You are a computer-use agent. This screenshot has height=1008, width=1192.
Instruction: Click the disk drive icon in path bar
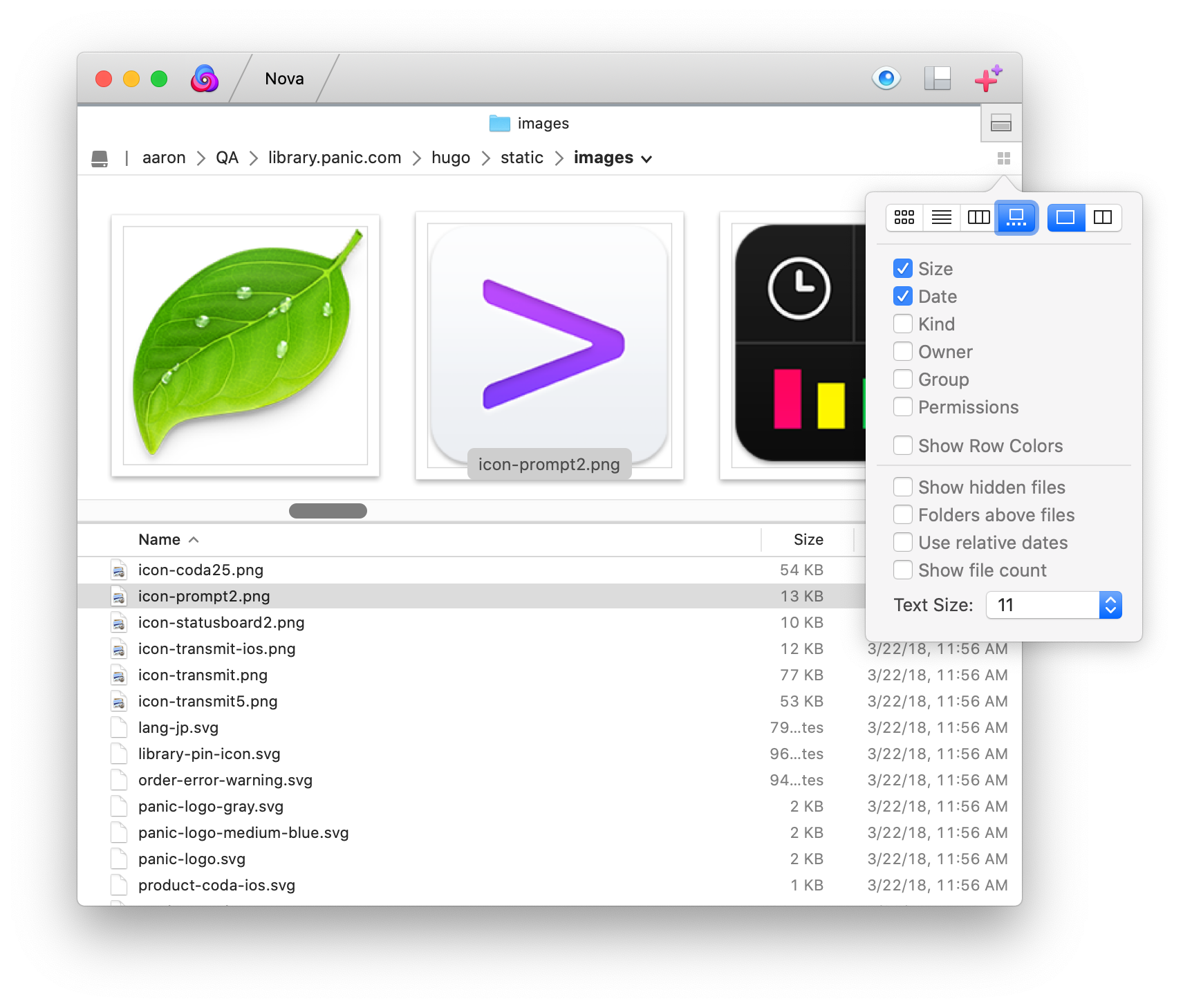pos(100,158)
